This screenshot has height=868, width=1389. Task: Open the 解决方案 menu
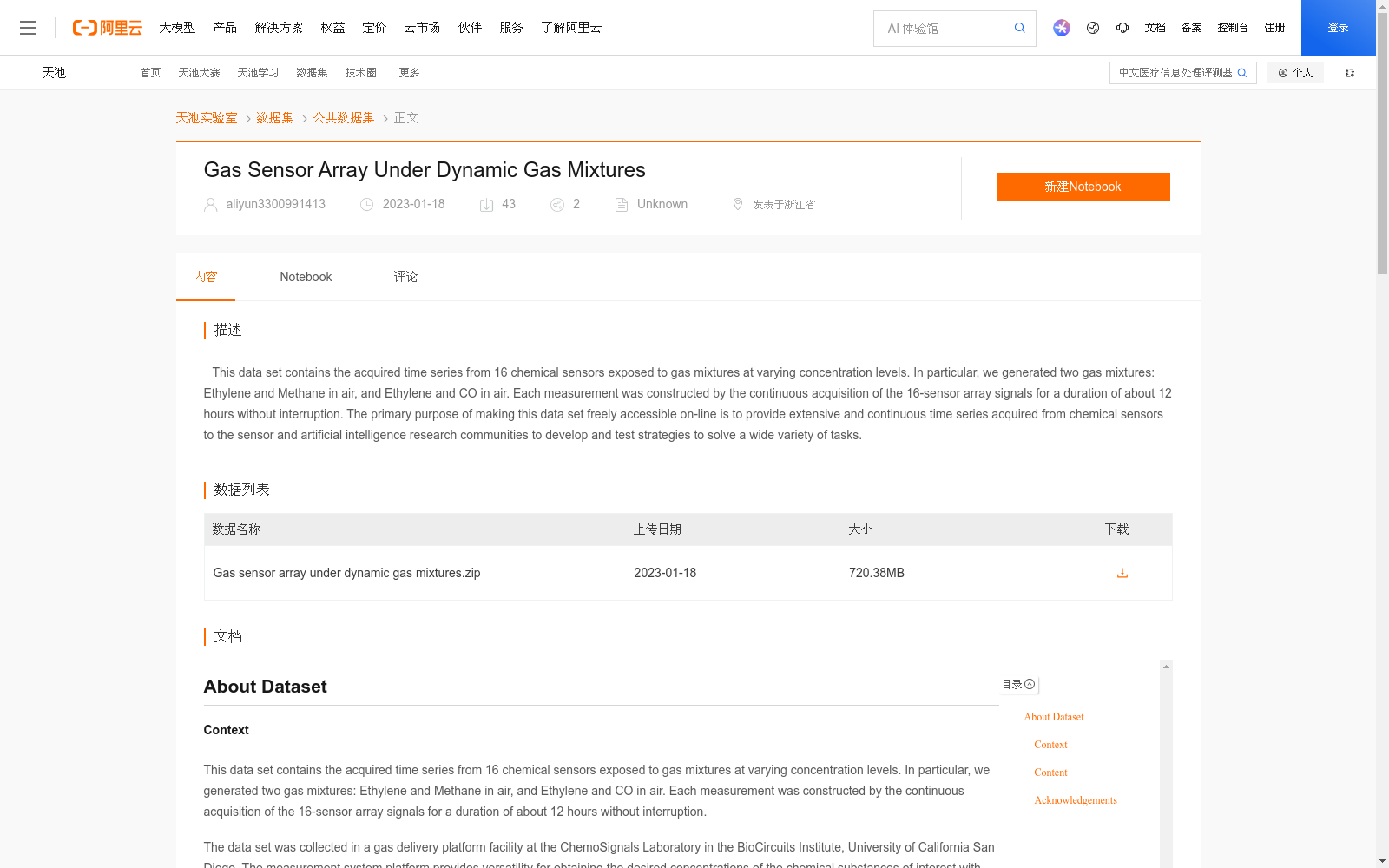point(279,28)
